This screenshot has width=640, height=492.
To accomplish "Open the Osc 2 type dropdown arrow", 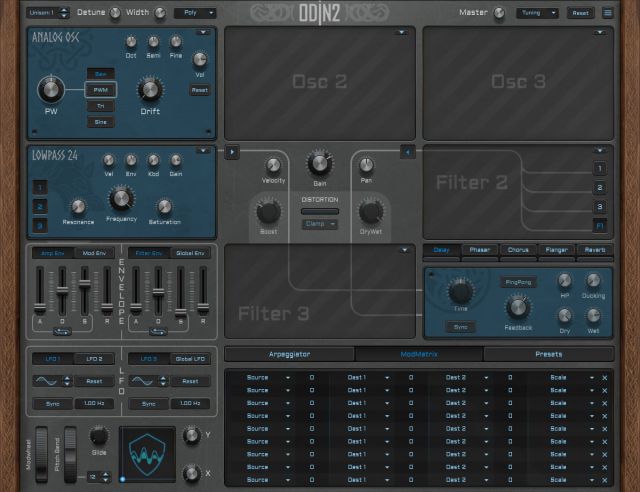I will [401, 32].
